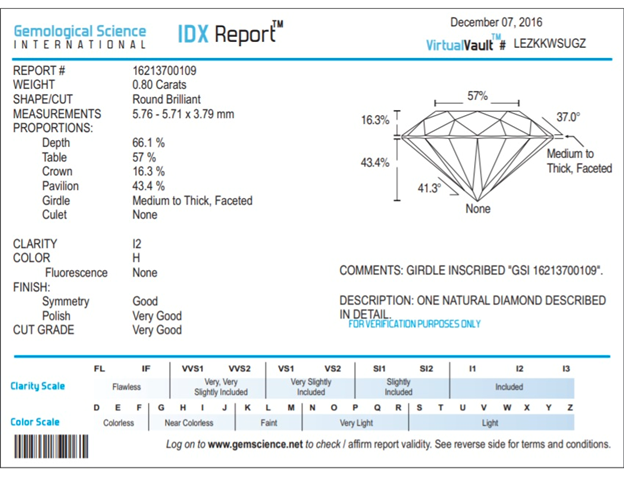Click the Very Slightly Included scale segment

(311, 387)
